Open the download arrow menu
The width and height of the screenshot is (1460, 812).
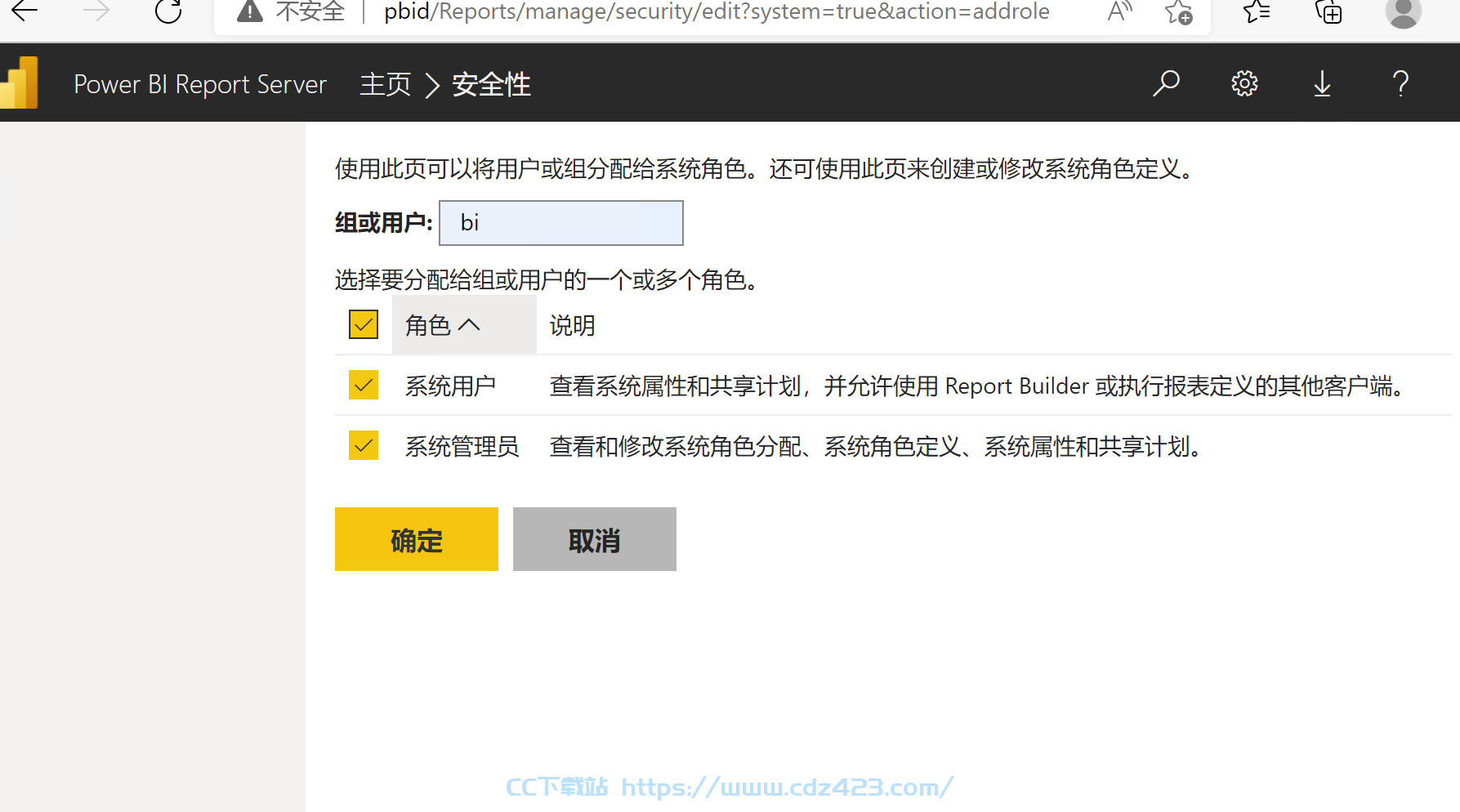coord(1322,83)
